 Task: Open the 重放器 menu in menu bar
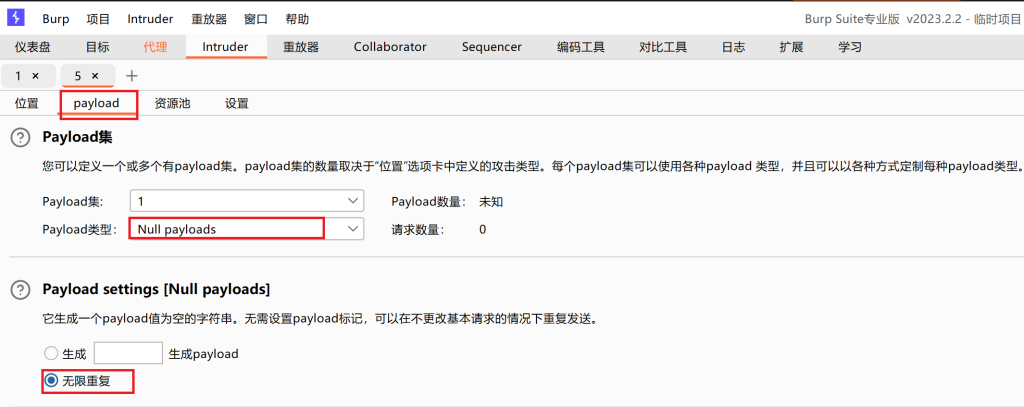point(209,19)
